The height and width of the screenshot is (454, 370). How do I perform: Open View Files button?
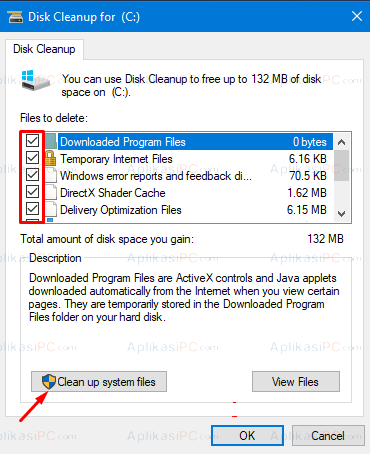pyautogui.click(x=296, y=382)
